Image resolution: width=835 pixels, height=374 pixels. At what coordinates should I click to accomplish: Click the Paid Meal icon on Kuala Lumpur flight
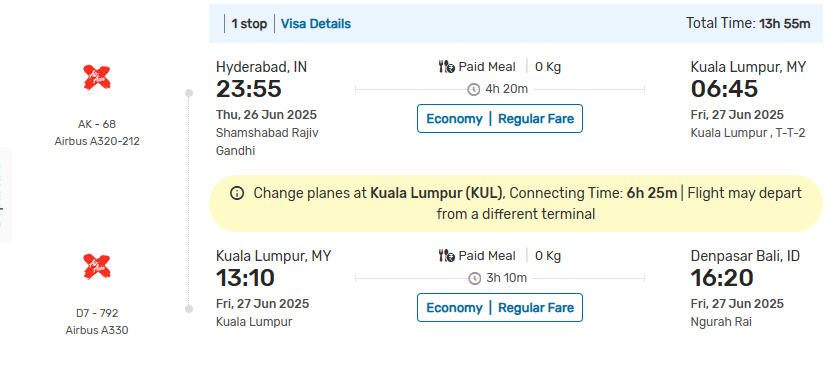[446, 256]
